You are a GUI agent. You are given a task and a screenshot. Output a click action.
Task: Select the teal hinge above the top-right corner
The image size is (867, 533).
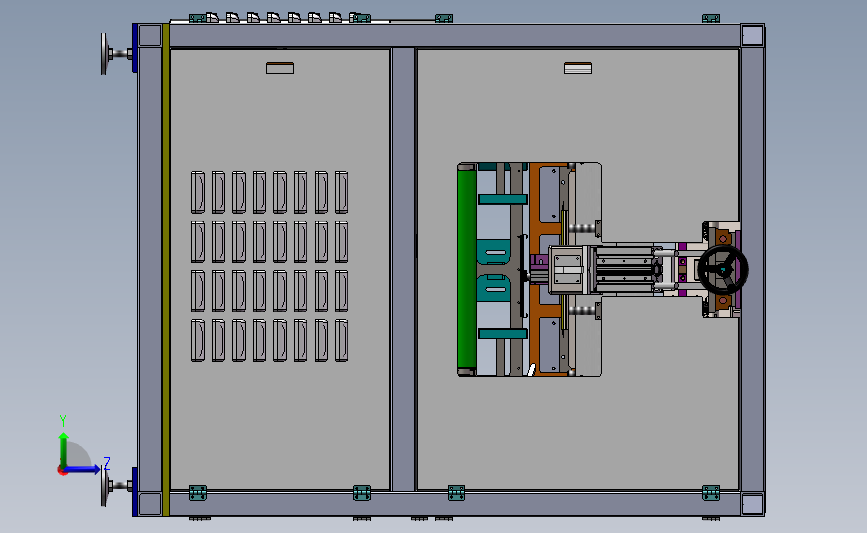[711, 18]
